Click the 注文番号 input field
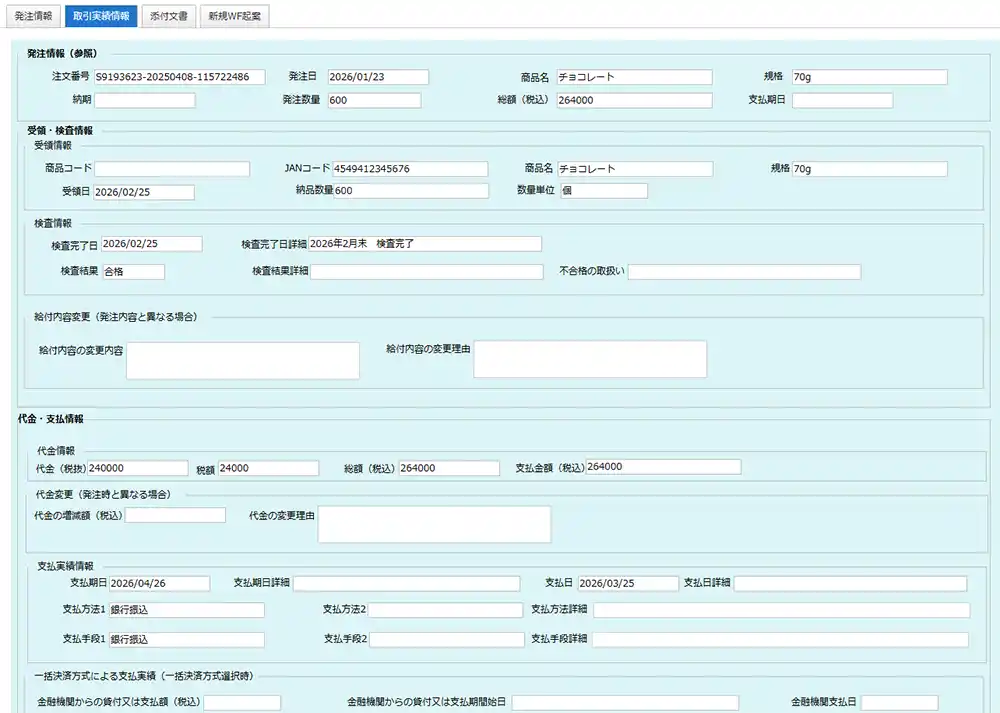1000x713 pixels. [179, 77]
